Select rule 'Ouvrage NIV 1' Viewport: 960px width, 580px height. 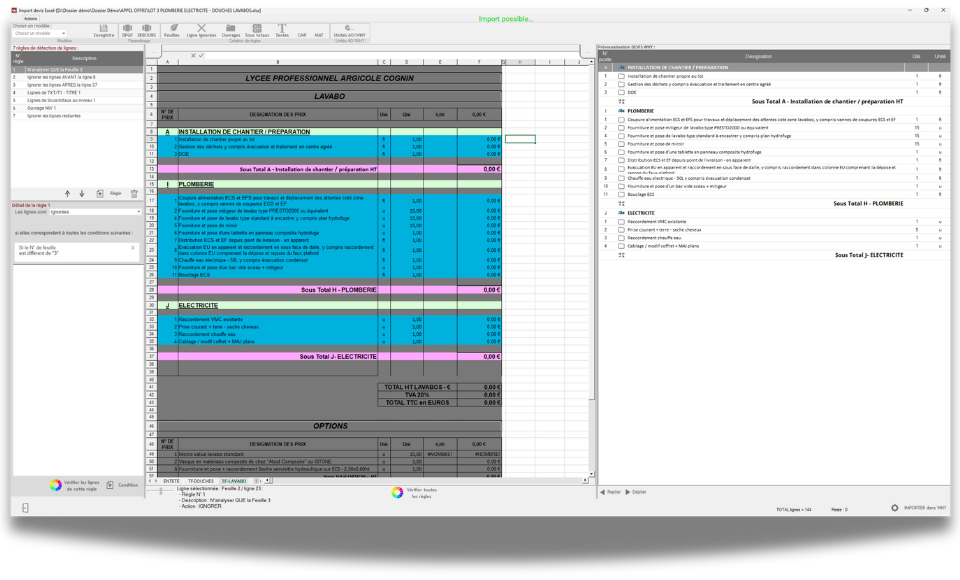(77, 108)
